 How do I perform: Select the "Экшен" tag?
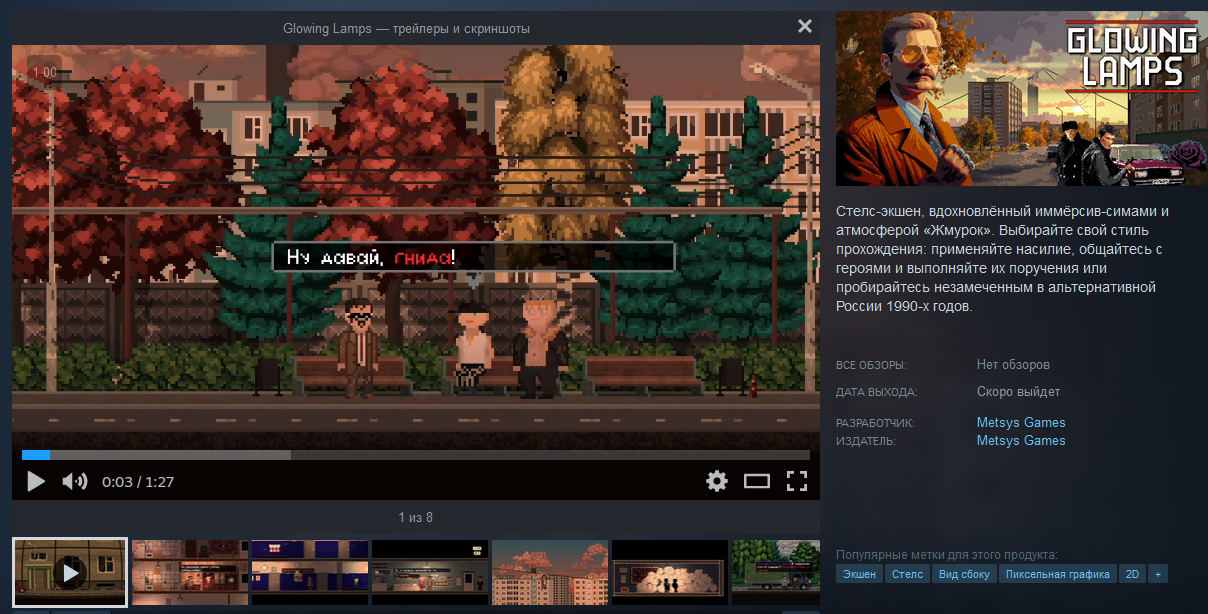click(x=859, y=574)
